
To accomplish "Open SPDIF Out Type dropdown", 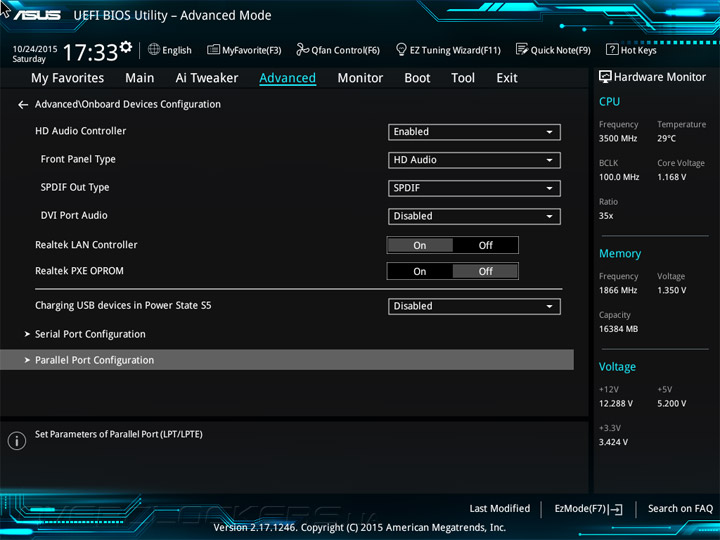I will (x=474, y=188).
